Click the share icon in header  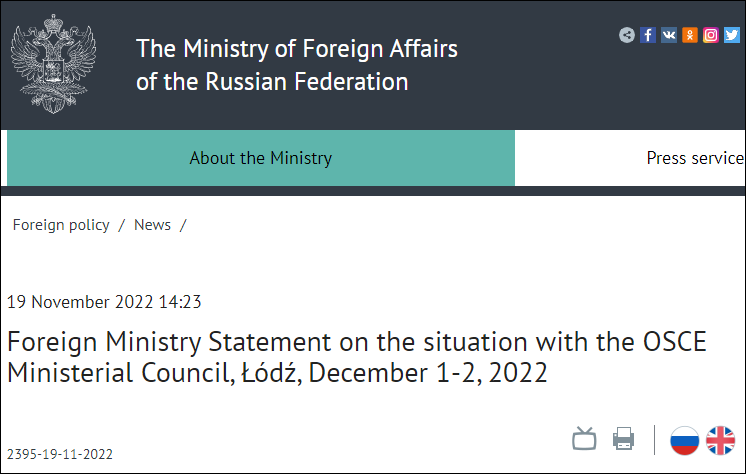coord(627,35)
